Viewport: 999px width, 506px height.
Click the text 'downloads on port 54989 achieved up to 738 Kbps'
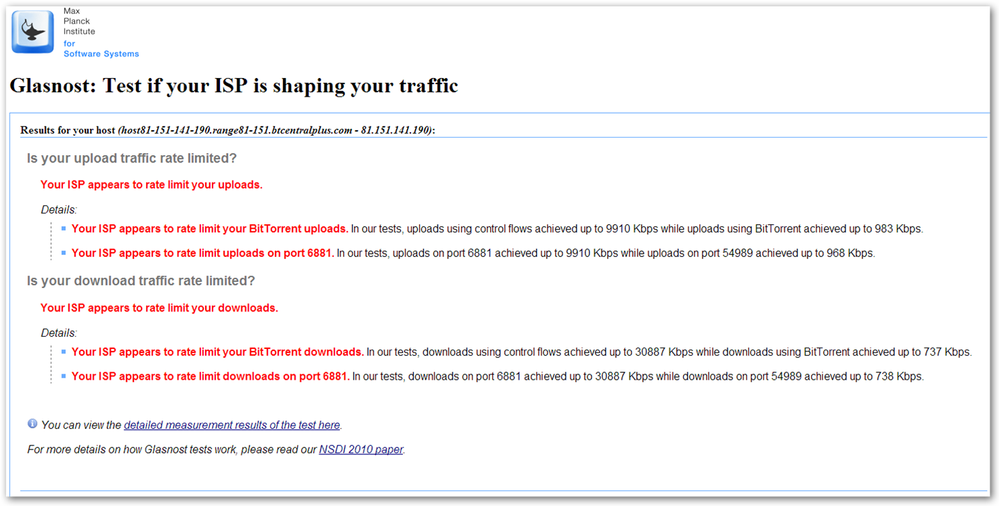click(x=807, y=377)
